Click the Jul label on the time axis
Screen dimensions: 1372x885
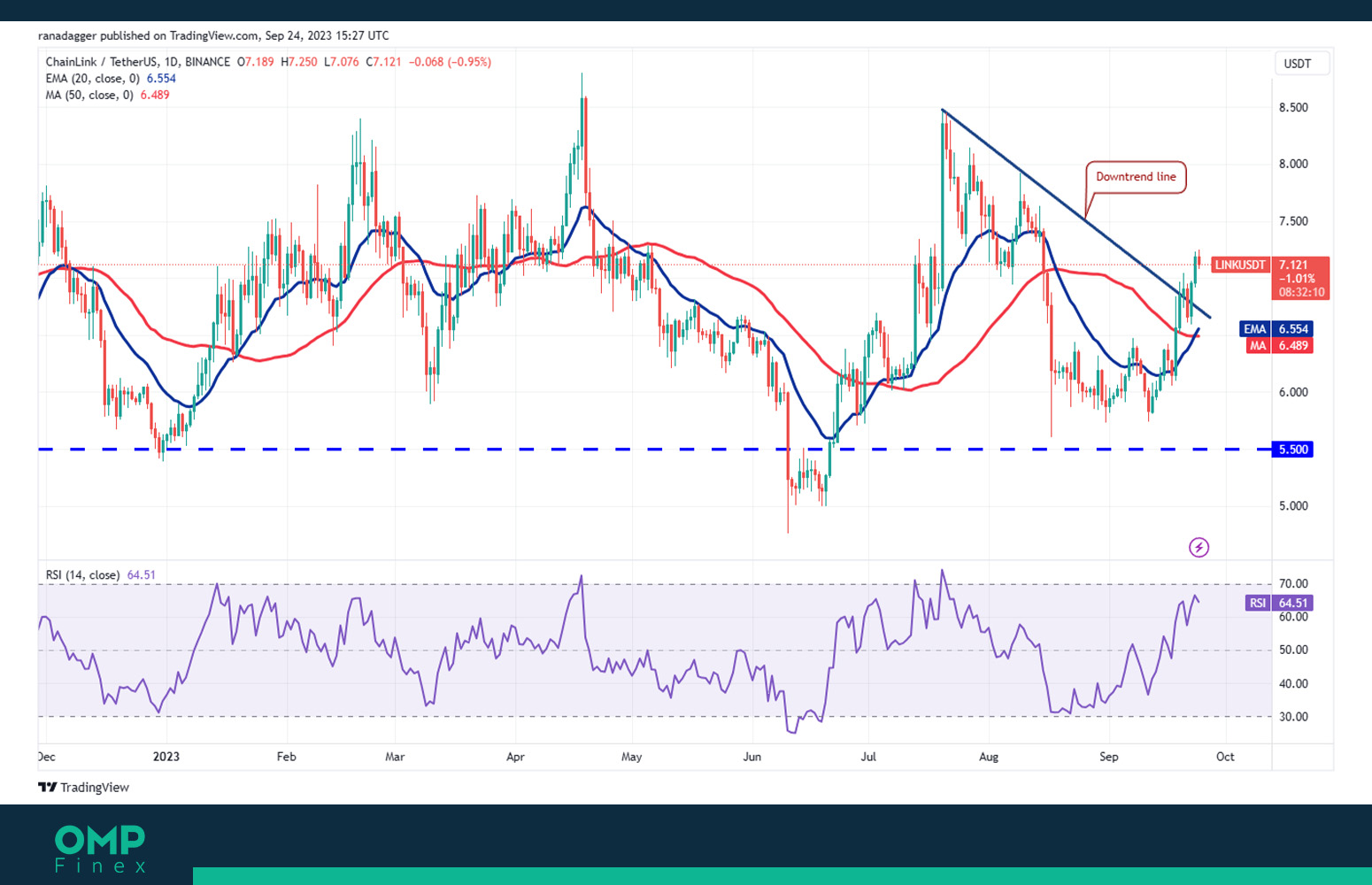[868, 758]
